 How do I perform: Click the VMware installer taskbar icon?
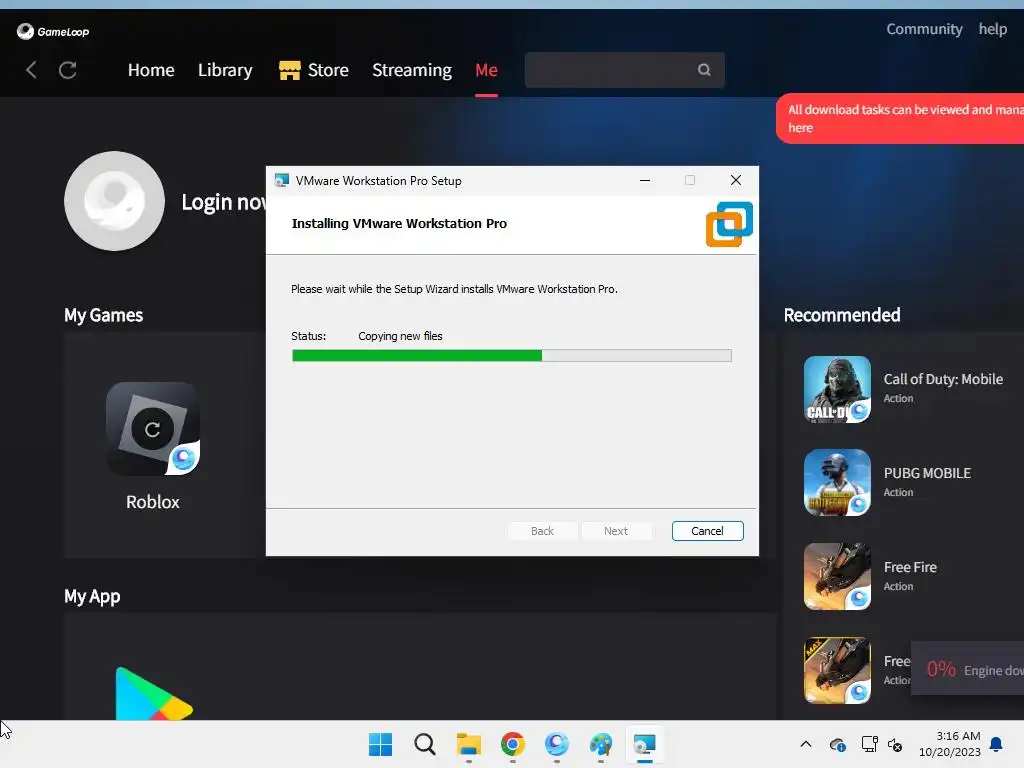pyautogui.click(x=645, y=744)
